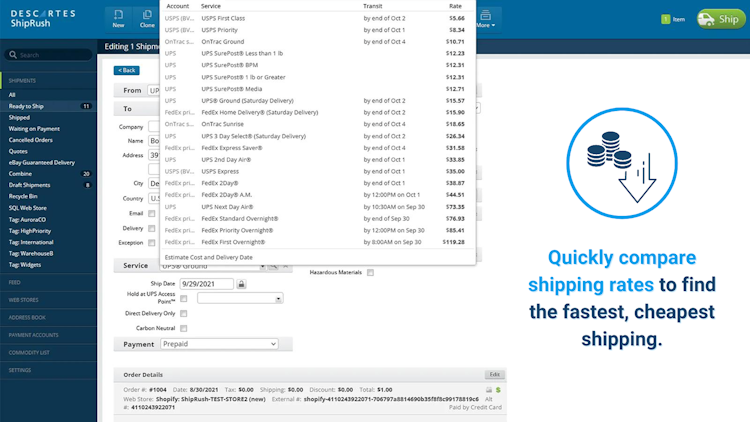The image size is (750, 422).
Task: Open Draft Shipments list
Action: click(29, 185)
